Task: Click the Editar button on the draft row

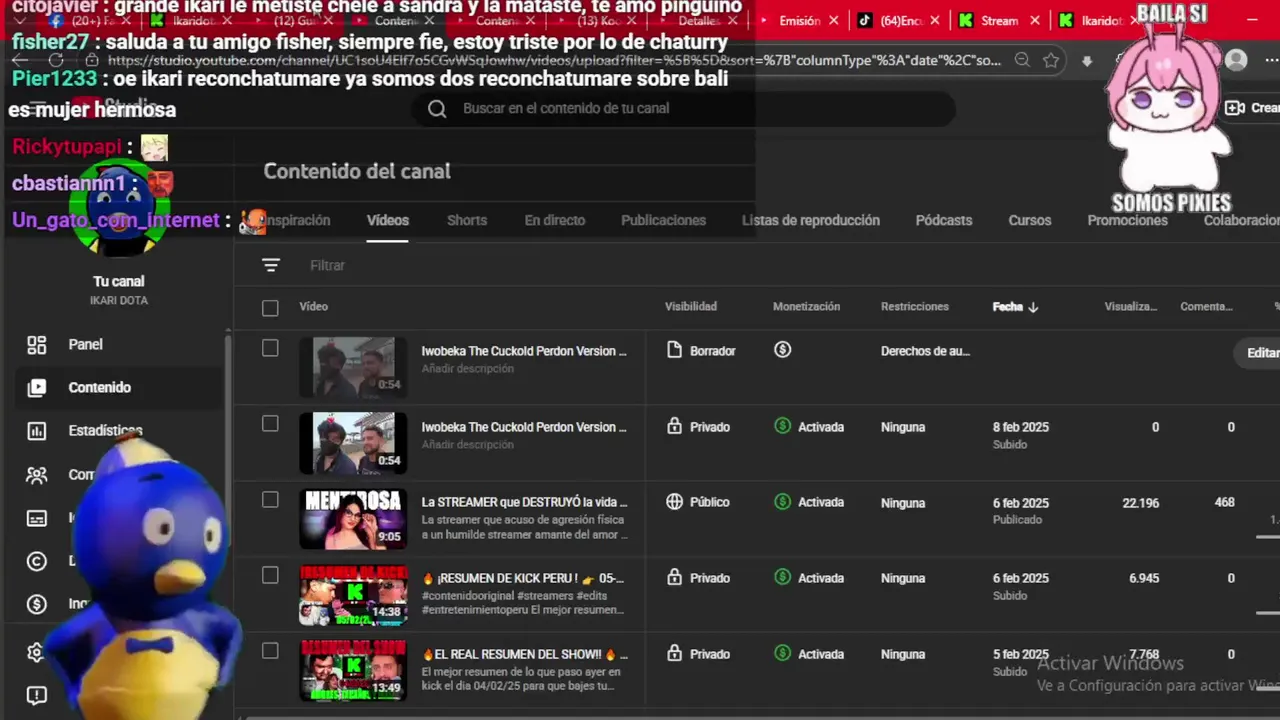Action: [x=1260, y=352]
